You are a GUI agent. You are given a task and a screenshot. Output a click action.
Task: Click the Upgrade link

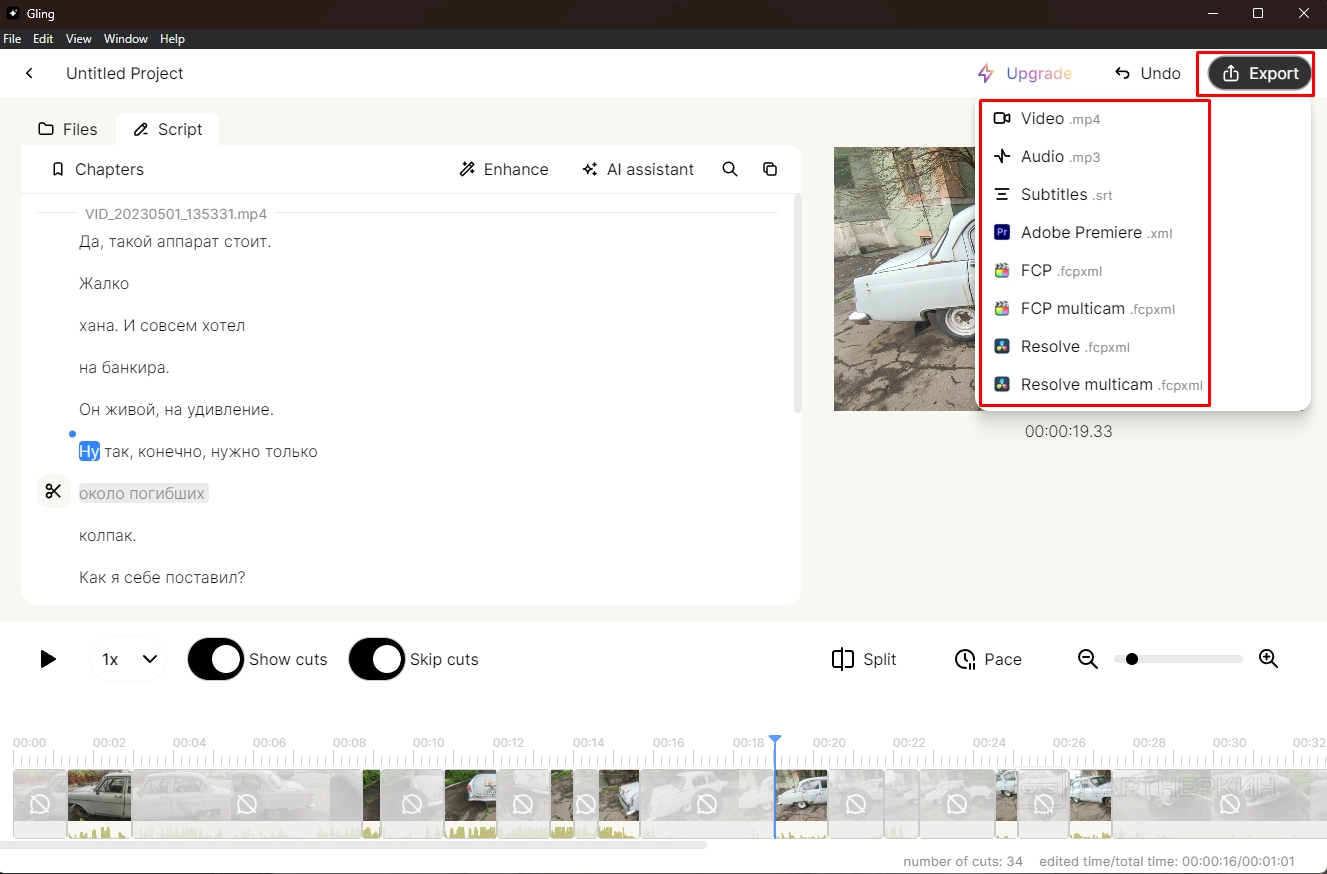pos(1025,73)
